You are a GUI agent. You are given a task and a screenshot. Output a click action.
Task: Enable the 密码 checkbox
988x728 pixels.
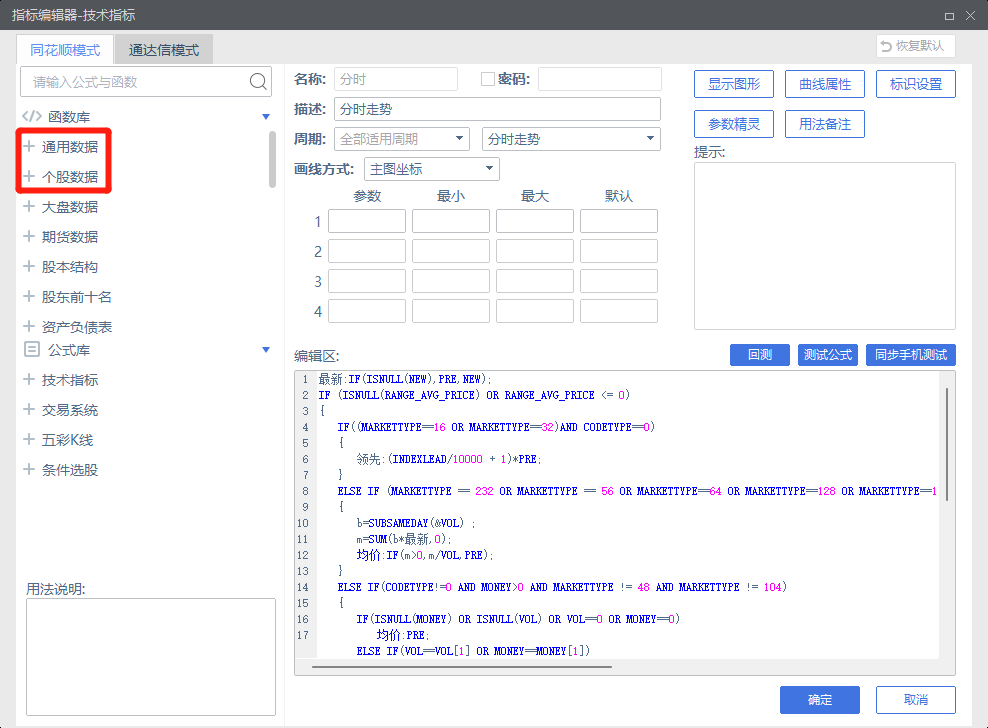tap(488, 79)
